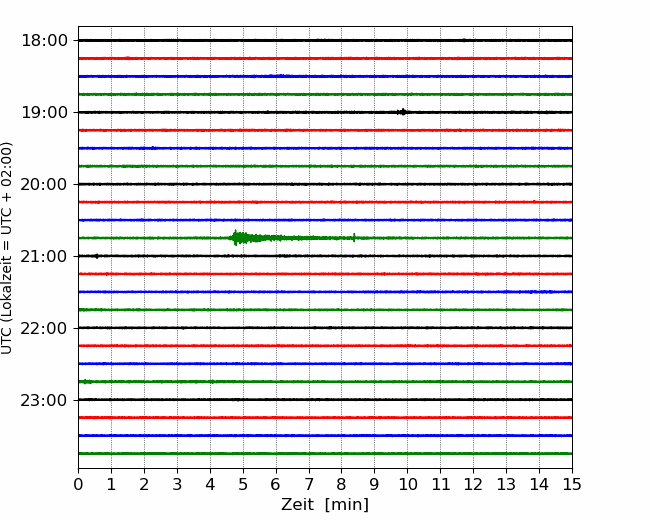Viewport: 650px width, 520px height.
Task: Click the x-axis tick label 12
Action: 473,484
